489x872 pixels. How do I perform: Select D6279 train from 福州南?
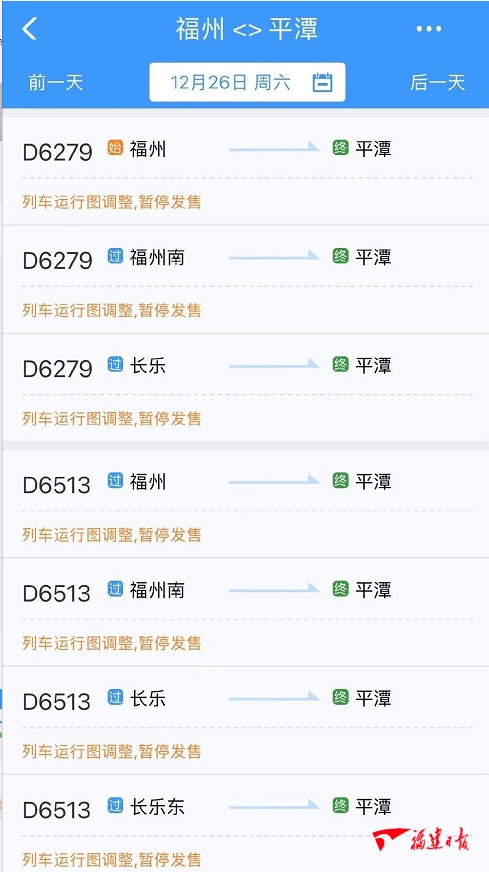245,280
